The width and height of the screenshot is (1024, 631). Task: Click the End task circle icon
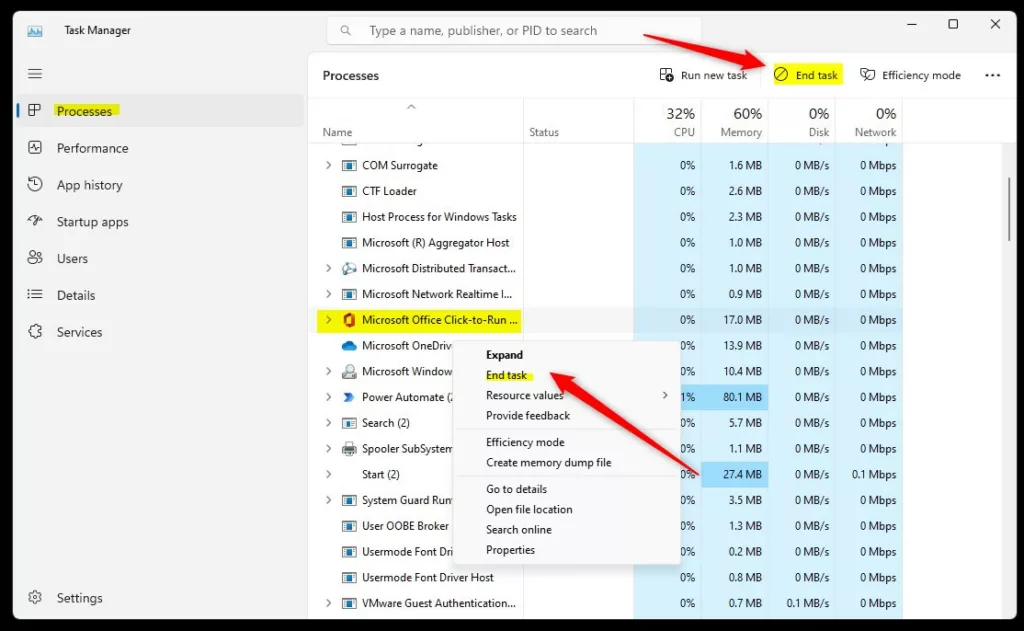[781, 74]
